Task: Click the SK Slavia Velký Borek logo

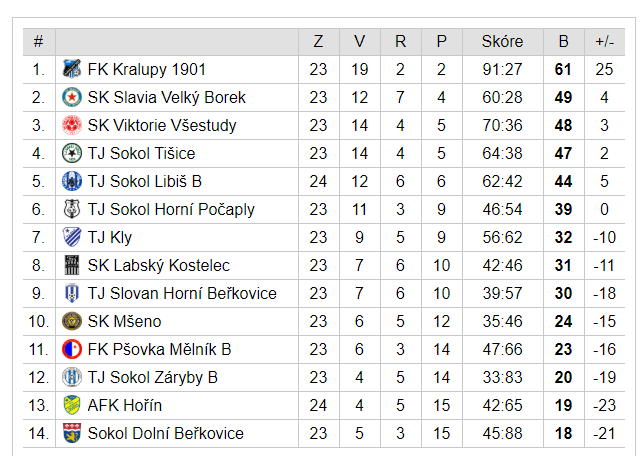Action: click(72, 97)
